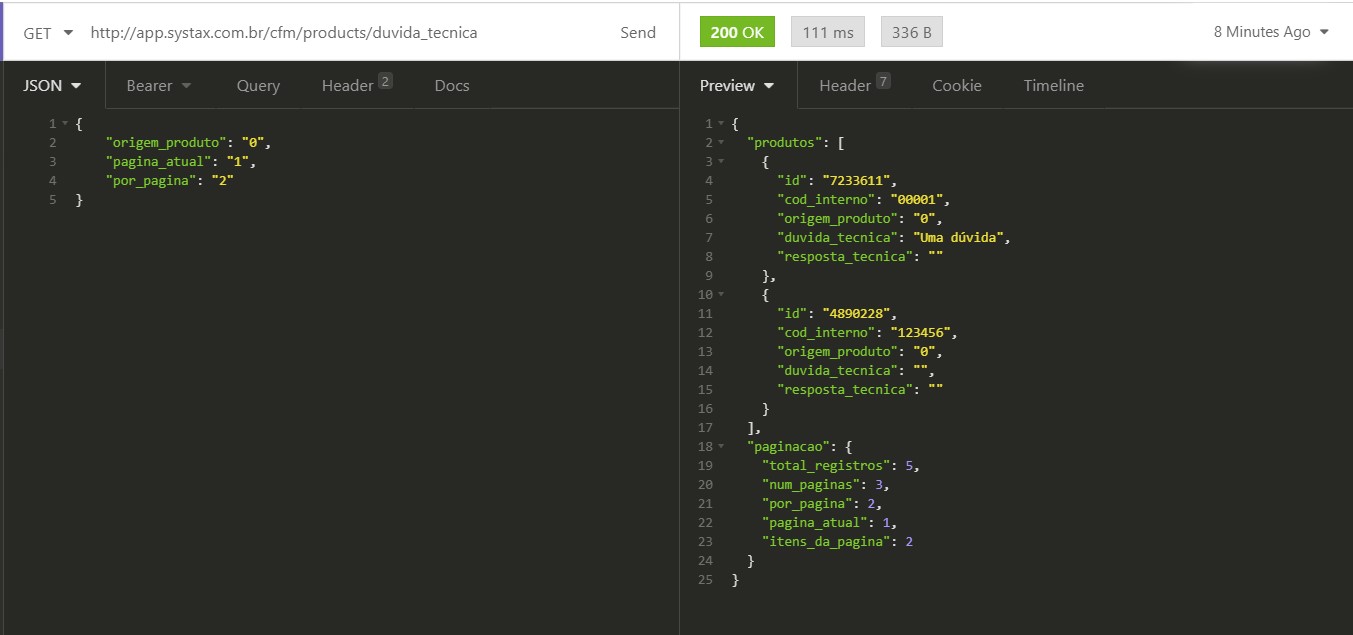Open the request Header tab

pyautogui.click(x=357, y=86)
